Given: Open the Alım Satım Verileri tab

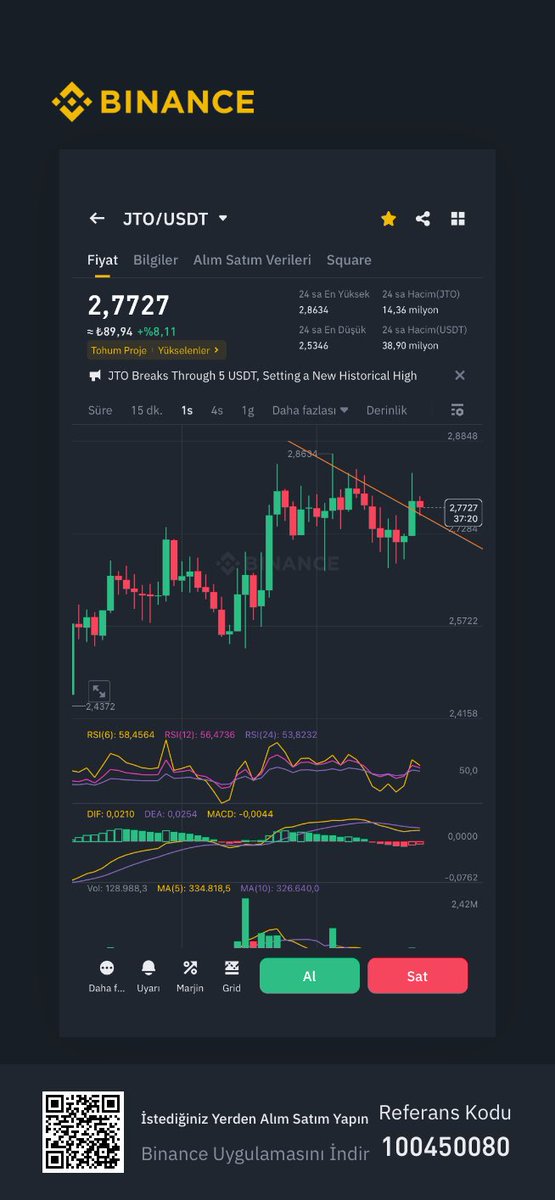Looking at the screenshot, I should tap(252, 260).
